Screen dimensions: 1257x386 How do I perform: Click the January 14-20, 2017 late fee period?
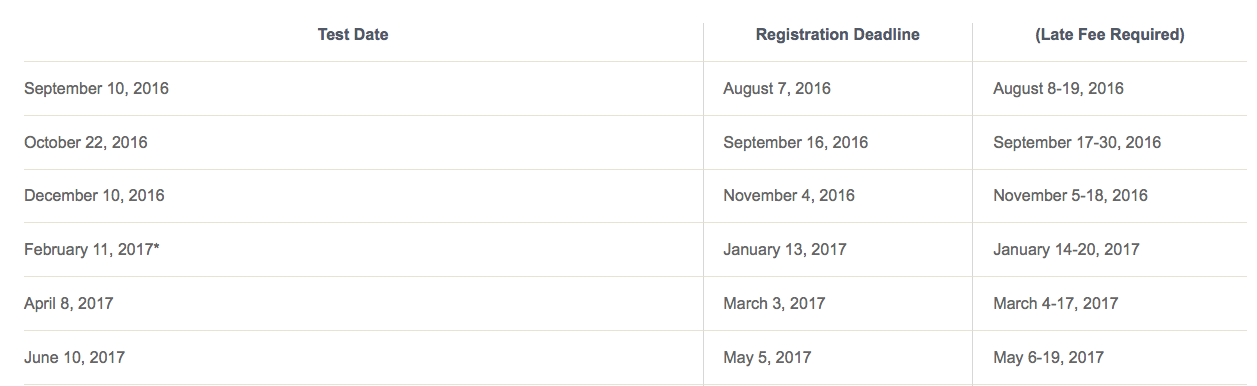[x=1066, y=249]
